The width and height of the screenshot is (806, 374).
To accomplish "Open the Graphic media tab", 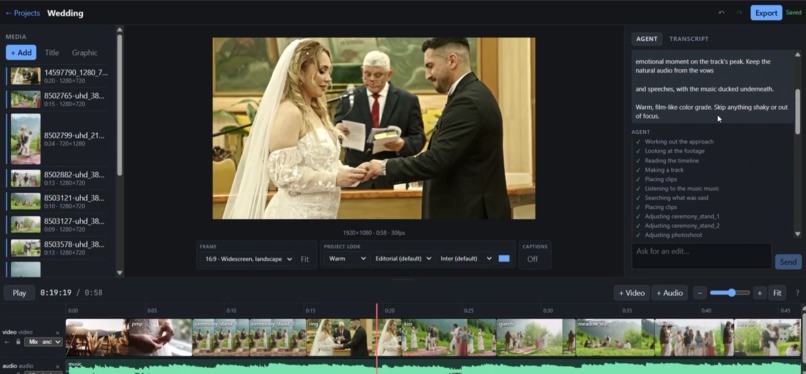I will (x=84, y=52).
